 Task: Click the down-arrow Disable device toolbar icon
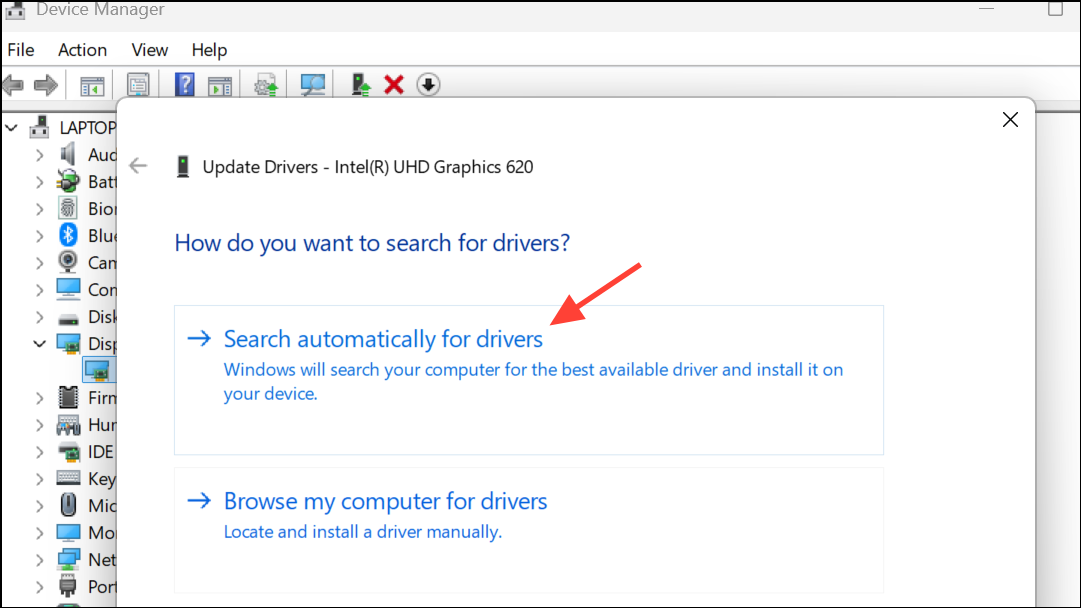coord(428,85)
